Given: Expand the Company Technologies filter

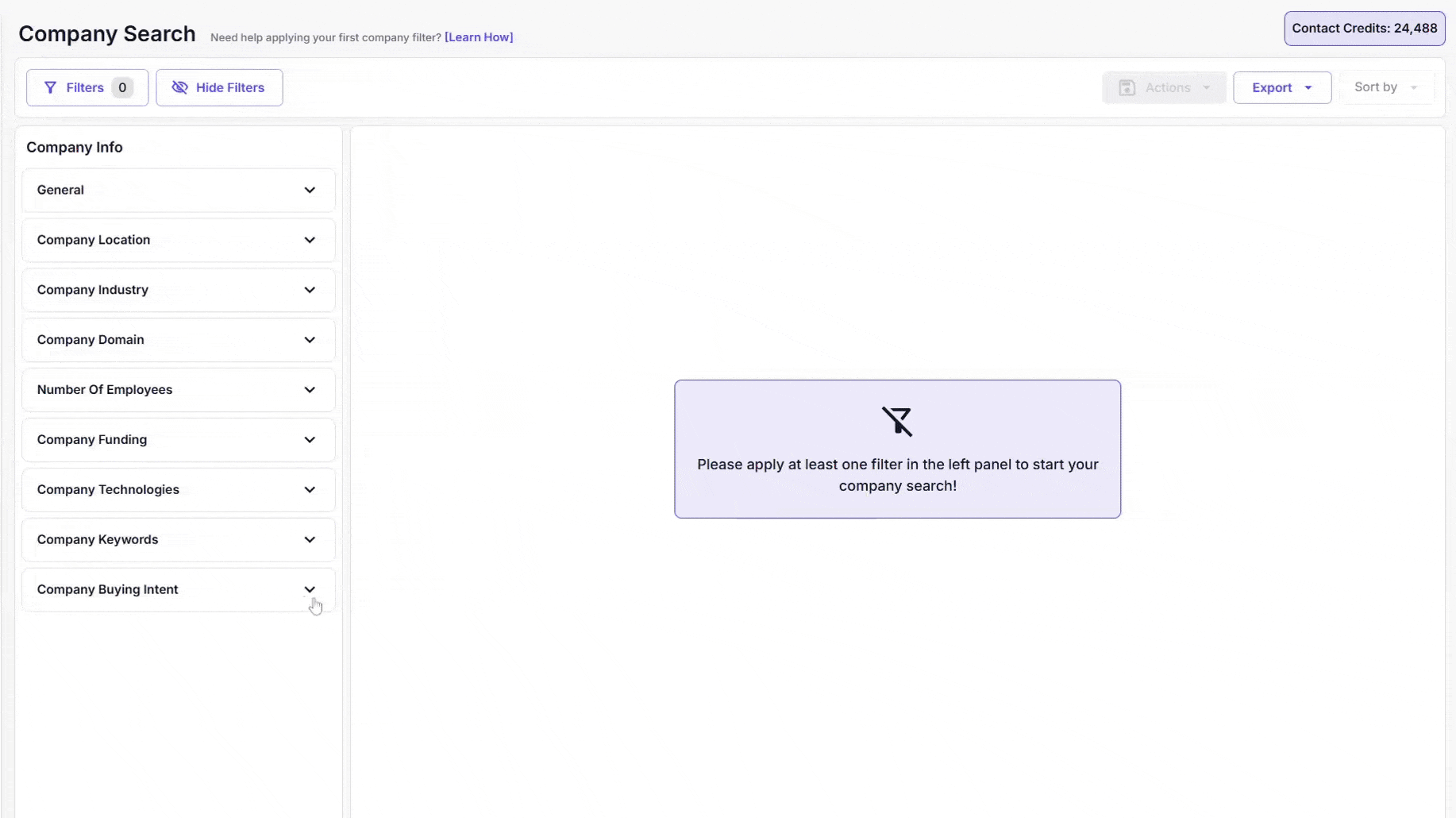Looking at the screenshot, I should [x=179, y=490].
